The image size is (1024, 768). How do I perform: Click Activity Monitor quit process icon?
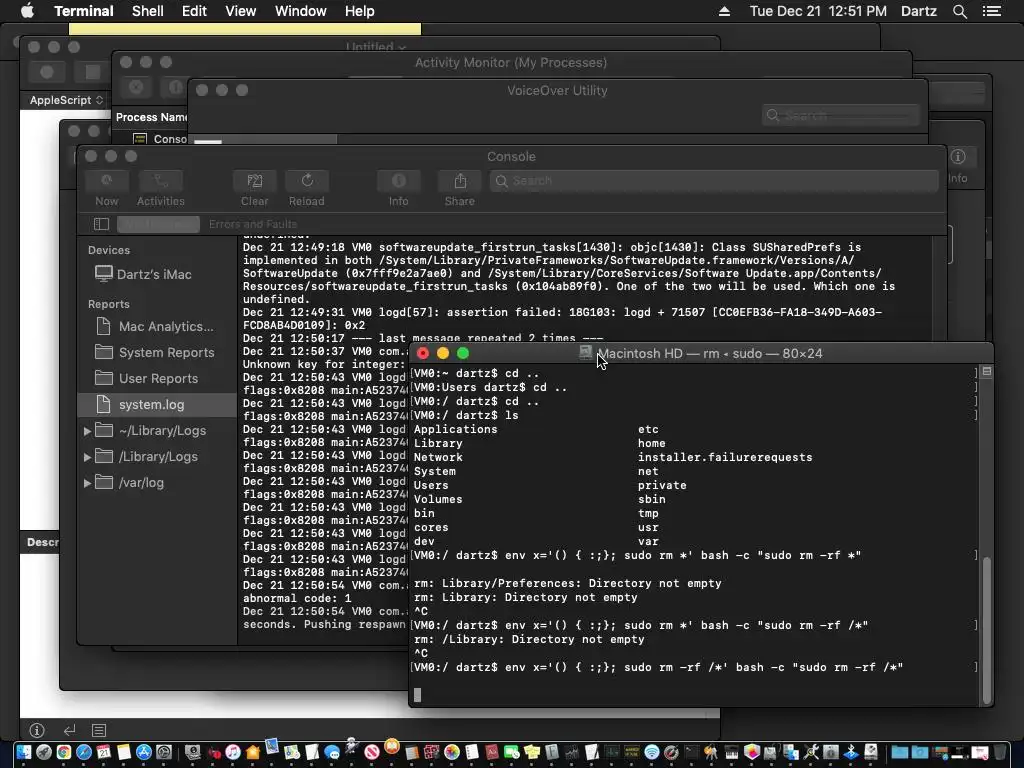coord(136,86)
